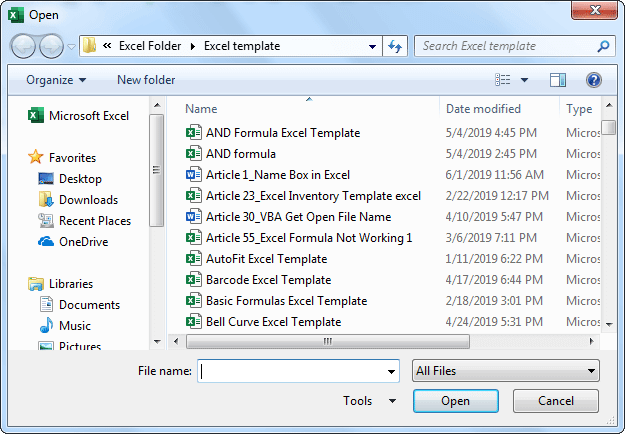
Task: Click the New folder button
Action: (x=146, y=80)
